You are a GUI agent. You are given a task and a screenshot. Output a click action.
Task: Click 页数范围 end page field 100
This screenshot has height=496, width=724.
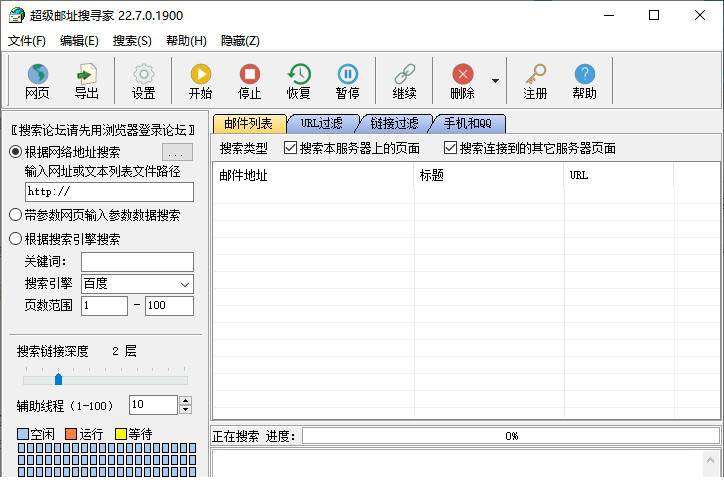tap(169, 306)
